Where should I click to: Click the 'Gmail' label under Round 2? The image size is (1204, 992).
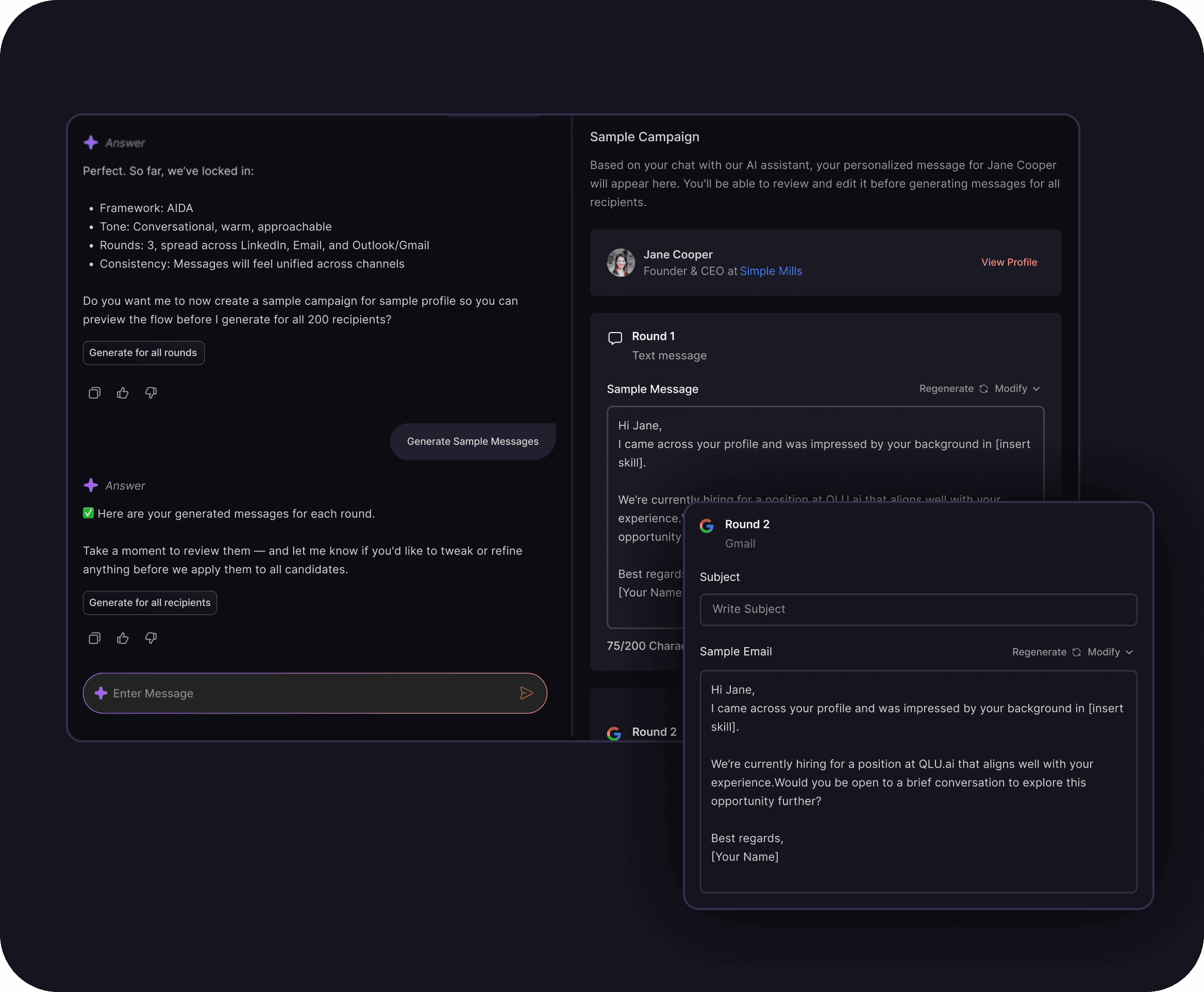(740, 543)
